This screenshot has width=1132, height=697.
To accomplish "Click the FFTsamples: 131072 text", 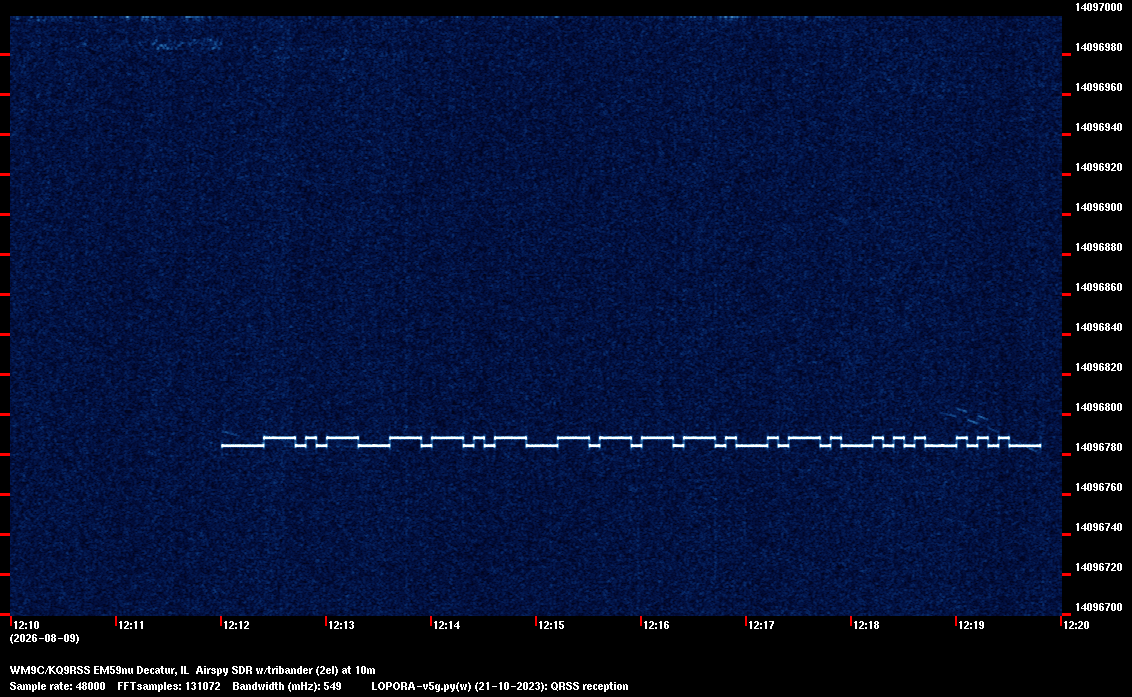I will tap(169, 686).
